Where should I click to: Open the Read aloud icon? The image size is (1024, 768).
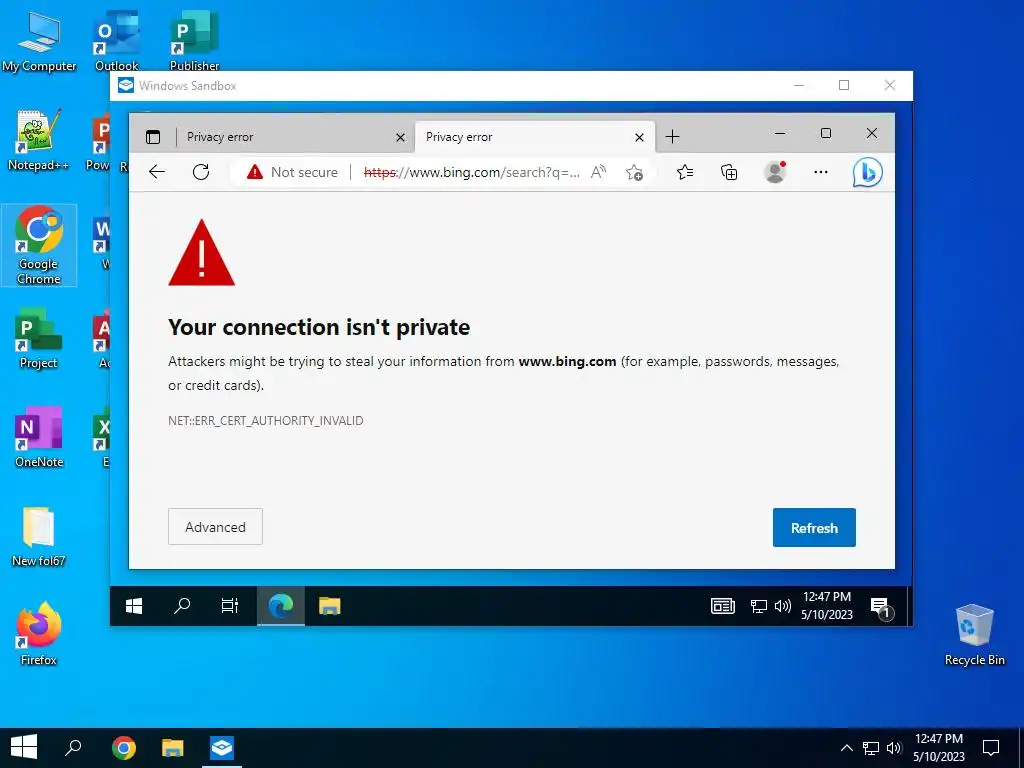[x=598, y=172]
